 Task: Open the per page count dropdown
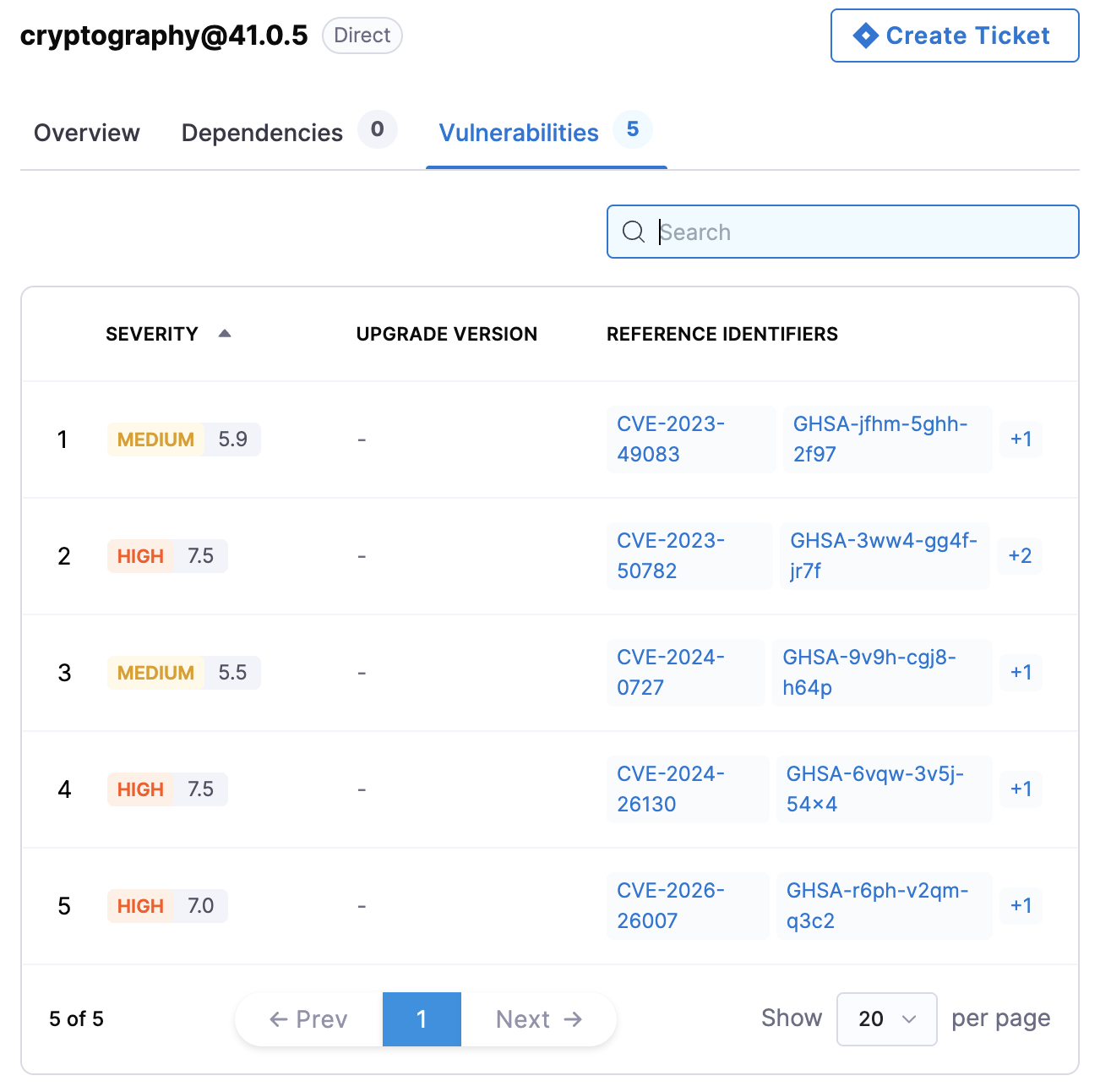coord(886,1018)
